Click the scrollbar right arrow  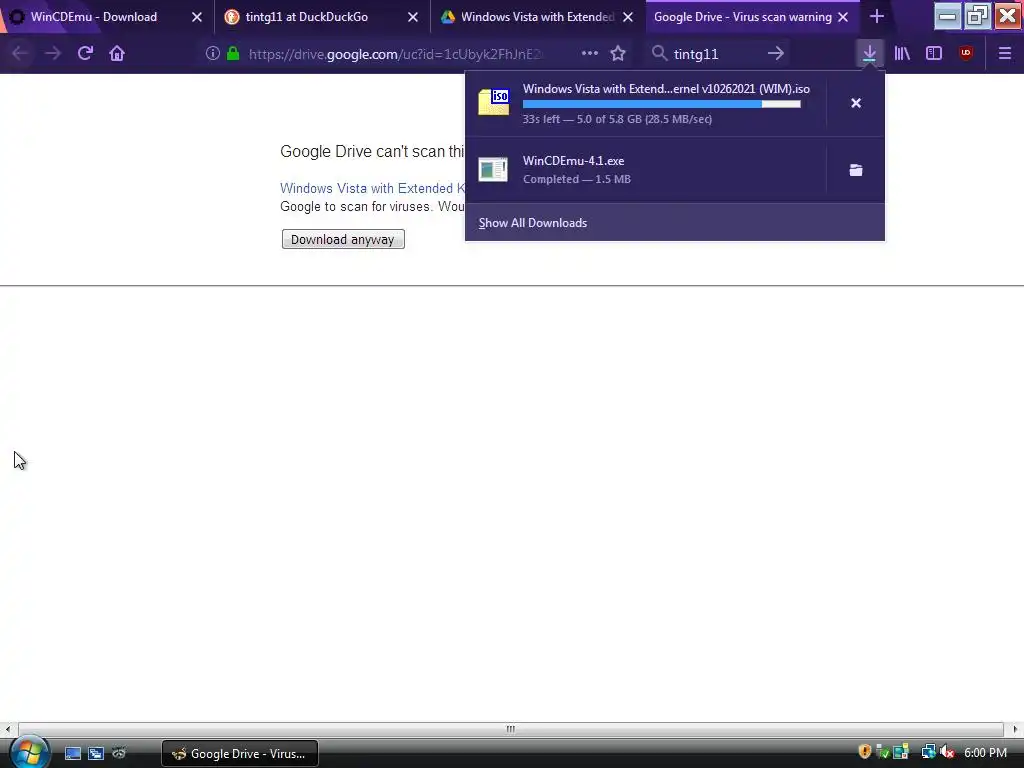(x=1015, y=729)
